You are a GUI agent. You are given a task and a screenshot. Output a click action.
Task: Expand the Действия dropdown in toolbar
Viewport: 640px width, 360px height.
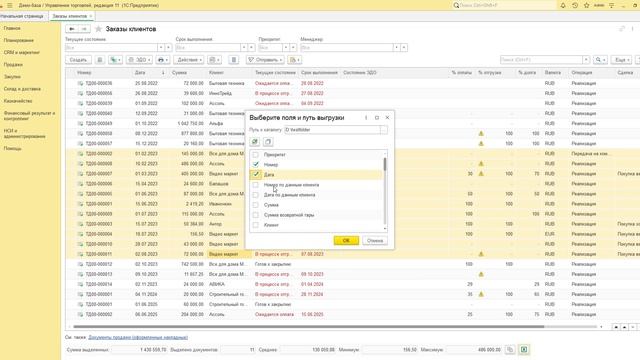[189, 60]
